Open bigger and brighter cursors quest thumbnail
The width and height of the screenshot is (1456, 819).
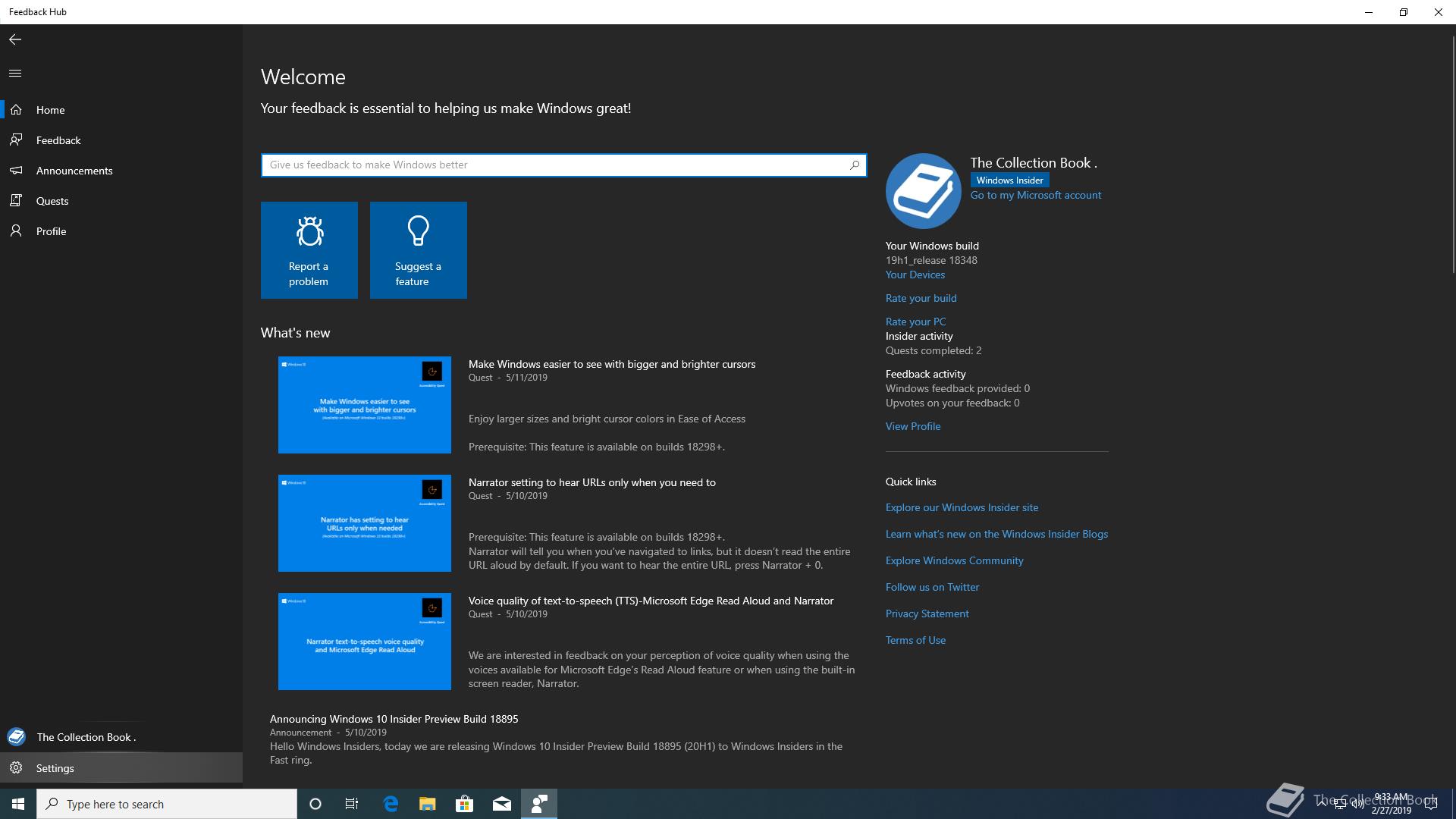[365, 405]
